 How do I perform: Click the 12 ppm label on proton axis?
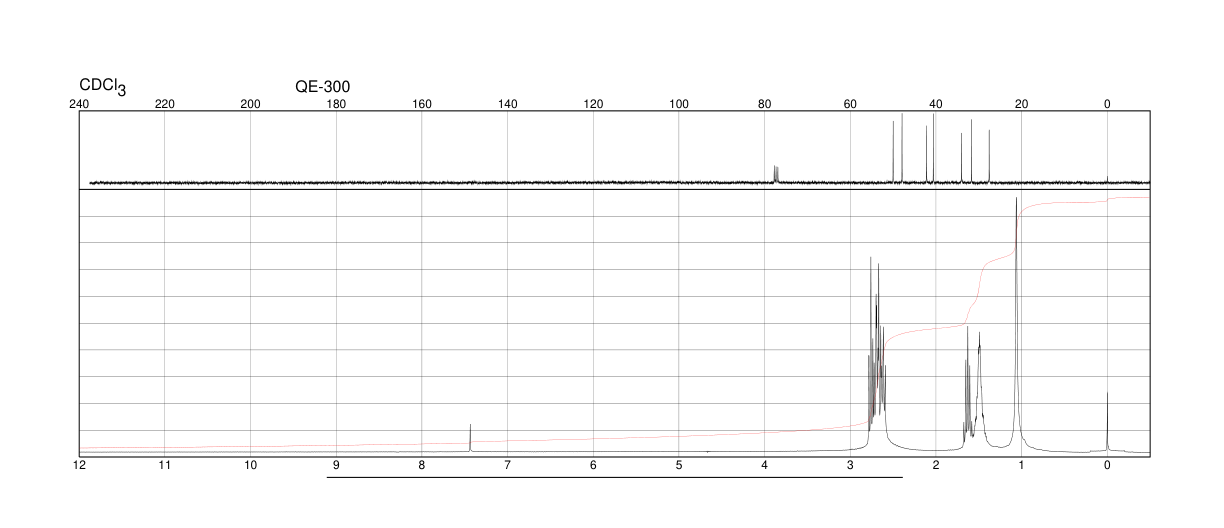pyautogui.click(x=79, y=465)
